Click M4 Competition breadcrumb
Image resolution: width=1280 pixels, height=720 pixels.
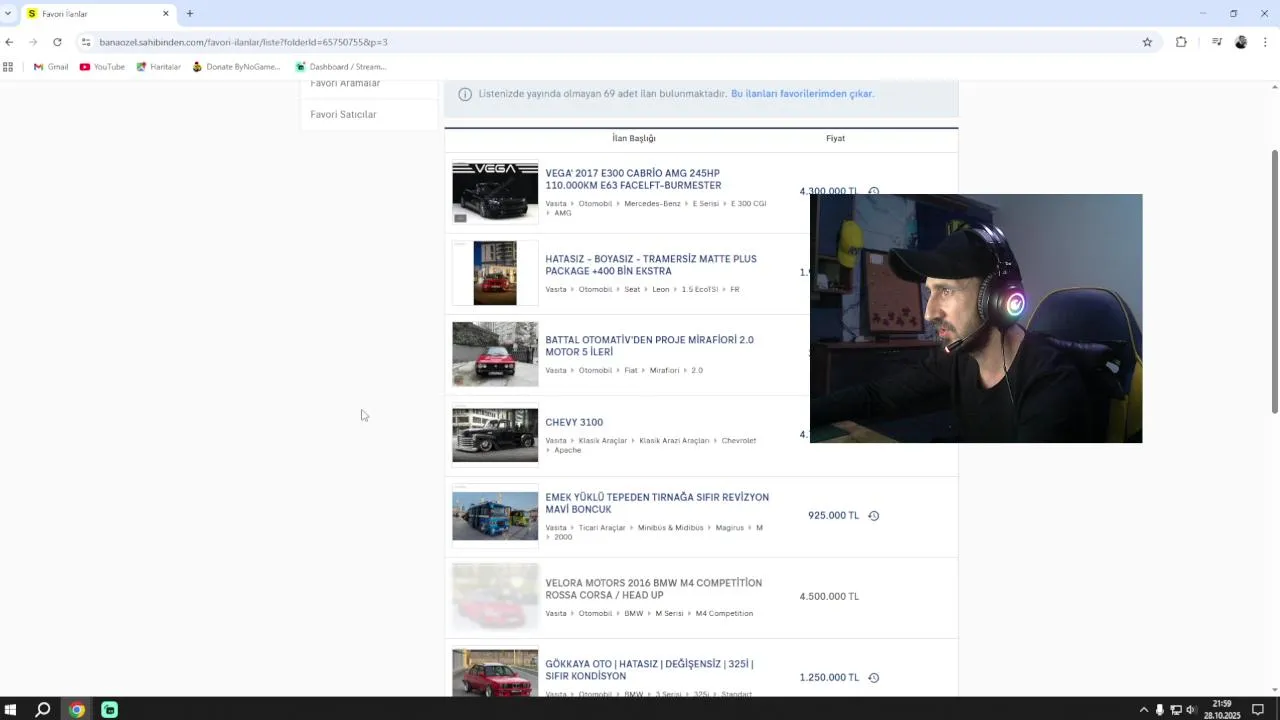coord(724,614)
